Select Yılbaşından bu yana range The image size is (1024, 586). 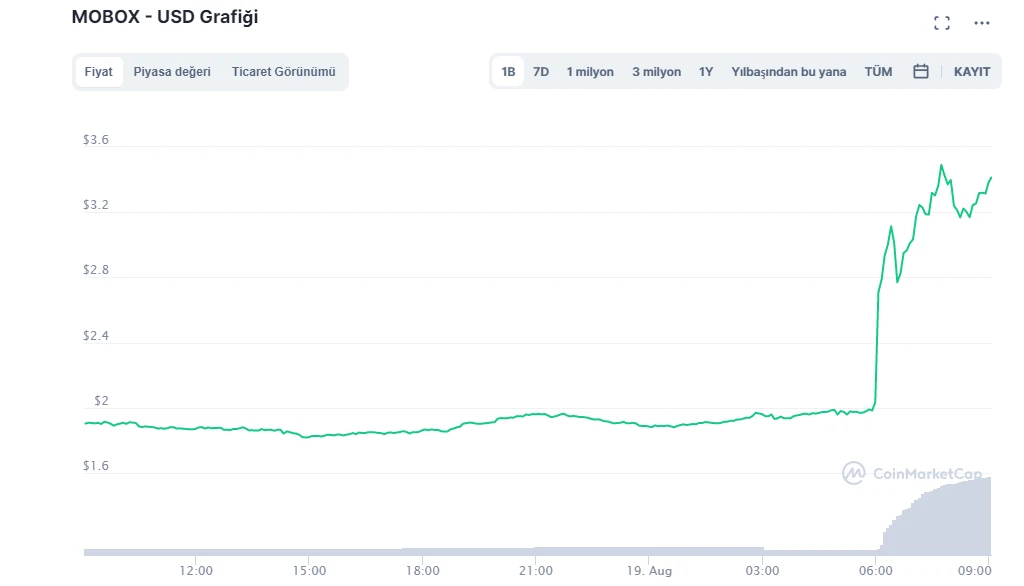(788, 71)
